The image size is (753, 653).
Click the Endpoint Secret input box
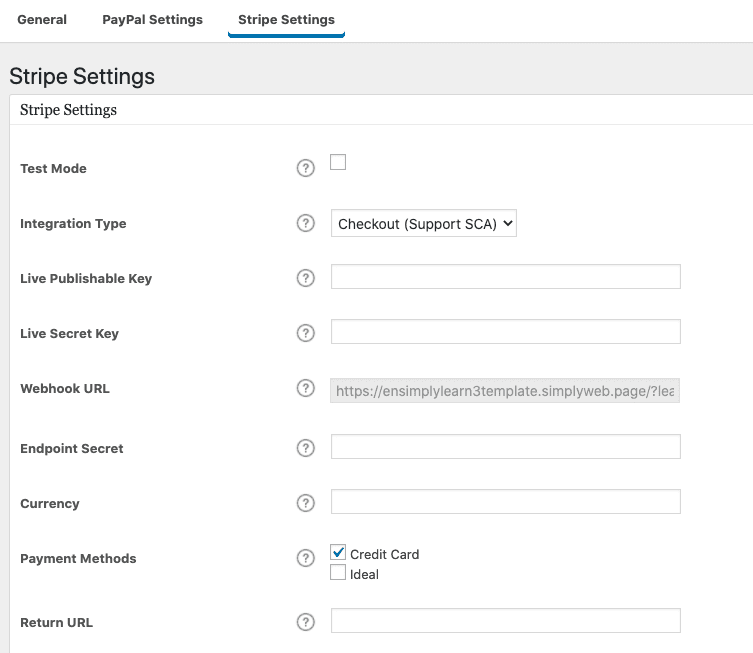point(505,447)
